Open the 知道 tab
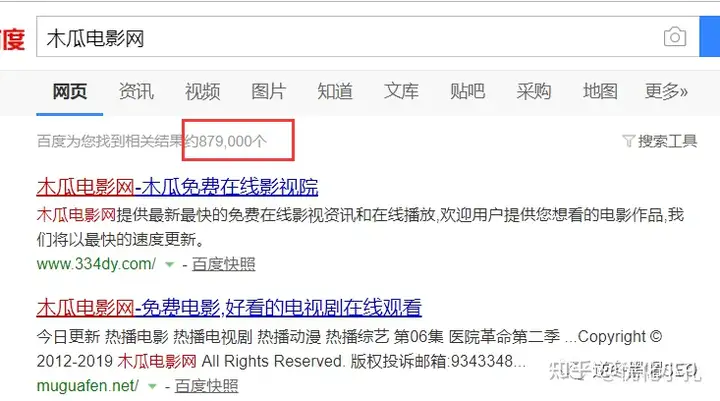This screenshot has width=720, height=401. point(335,91)
